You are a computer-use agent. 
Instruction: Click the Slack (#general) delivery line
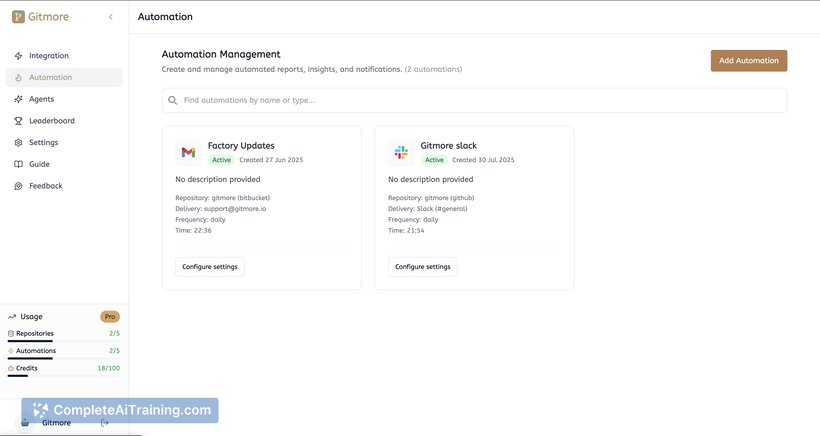(428, 209)
